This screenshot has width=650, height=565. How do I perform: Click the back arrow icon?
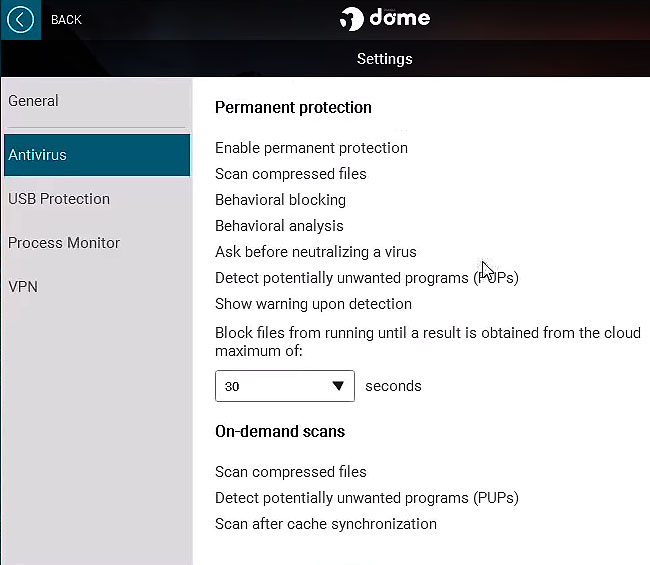[x=20, y=19]
